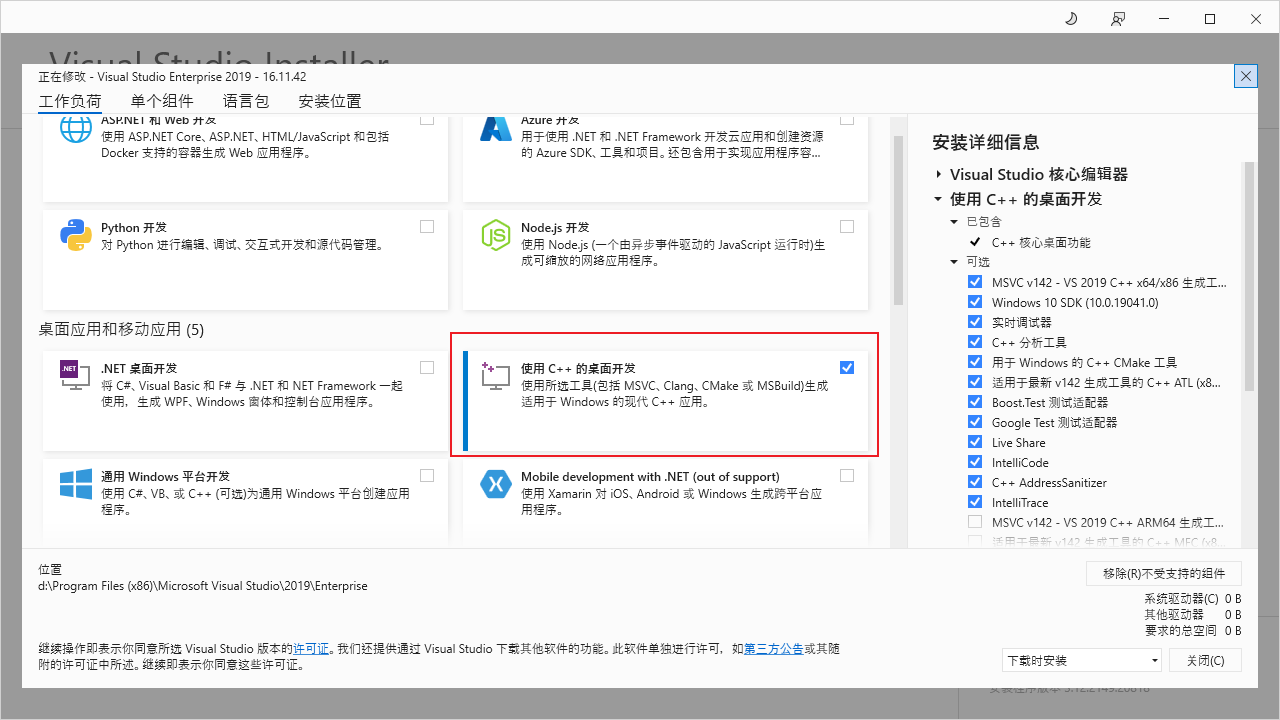This screenshot has width=1280, height=720.
Task: Click the C++ desktop development monitor icon
Action: pyautogui.click(x=496, y=376)
